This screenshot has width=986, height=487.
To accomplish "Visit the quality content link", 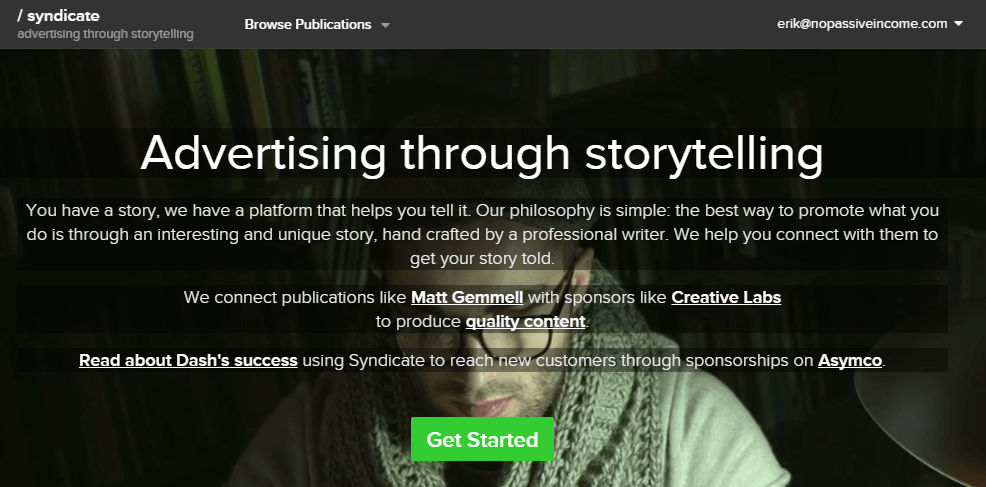I will (x=525, y=322).
